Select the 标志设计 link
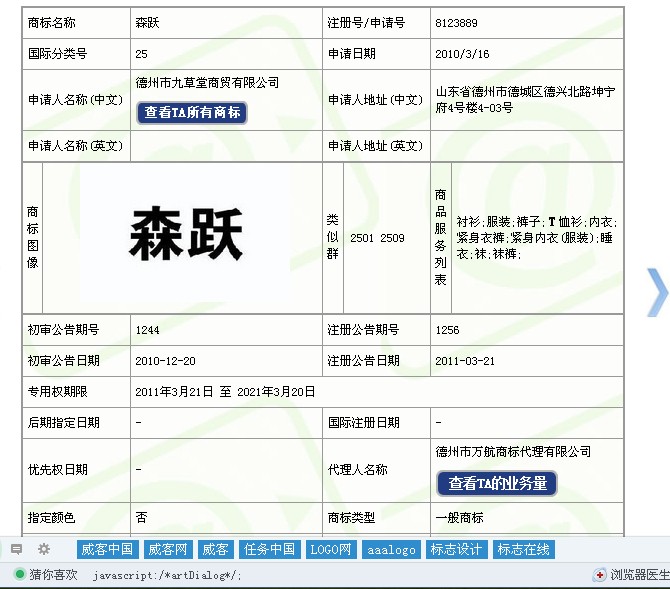 (x=456, y=549)
